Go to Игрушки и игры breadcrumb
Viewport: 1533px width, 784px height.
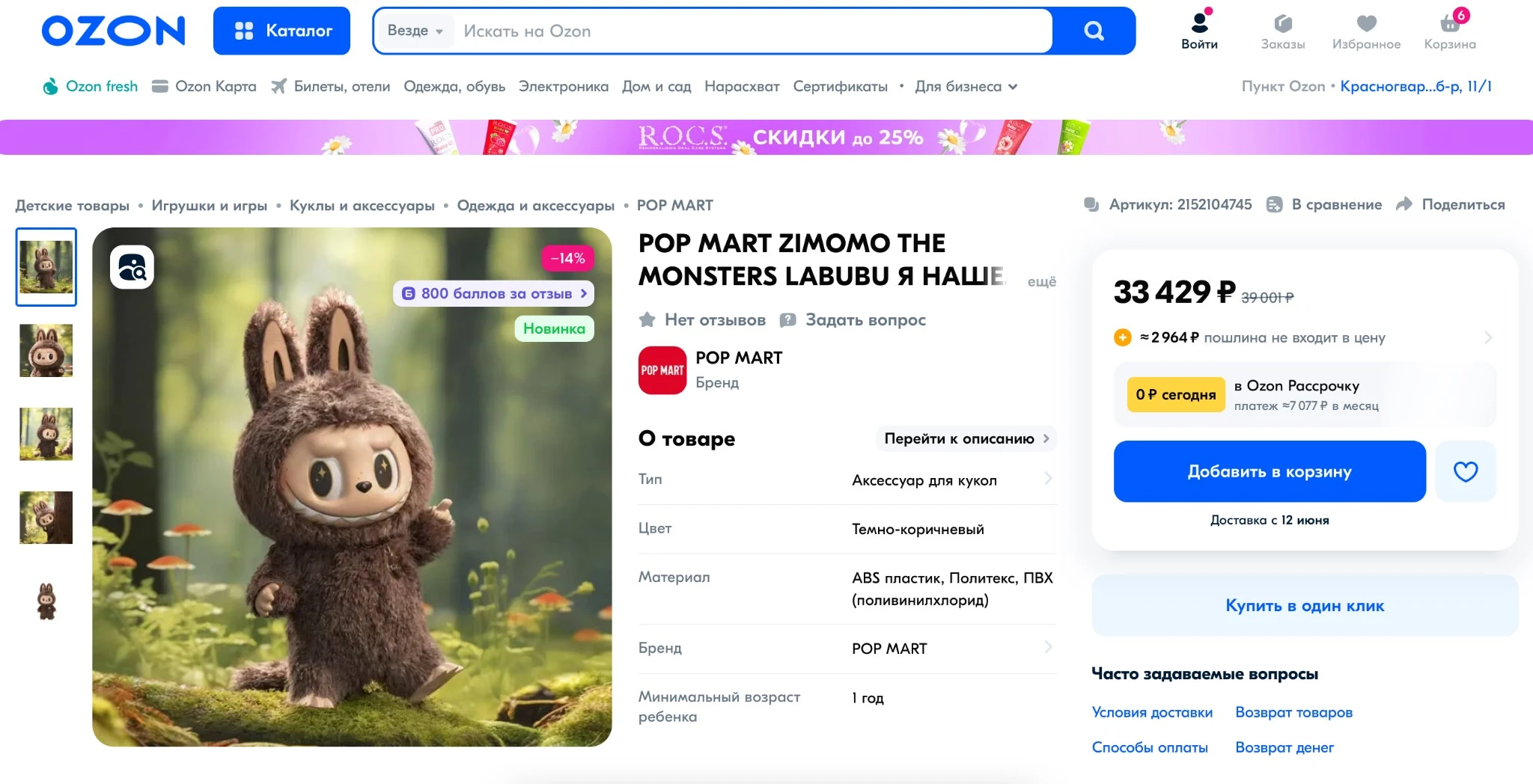[209, 205]
